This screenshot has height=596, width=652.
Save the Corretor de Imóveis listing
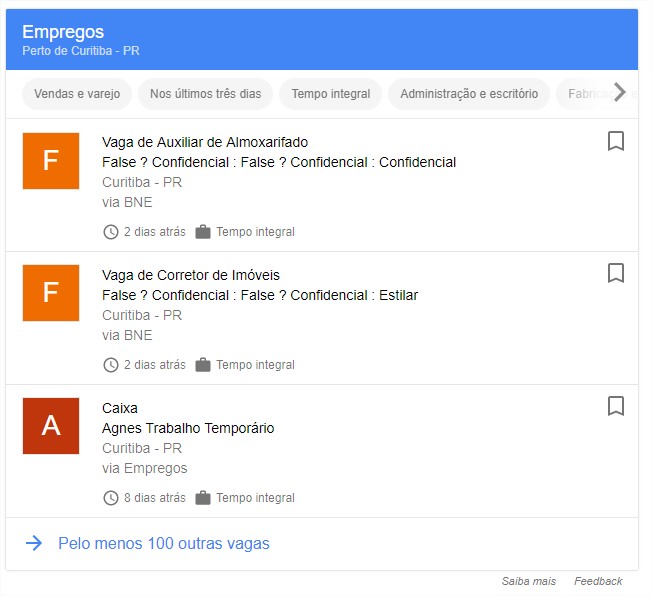point(616,273)
